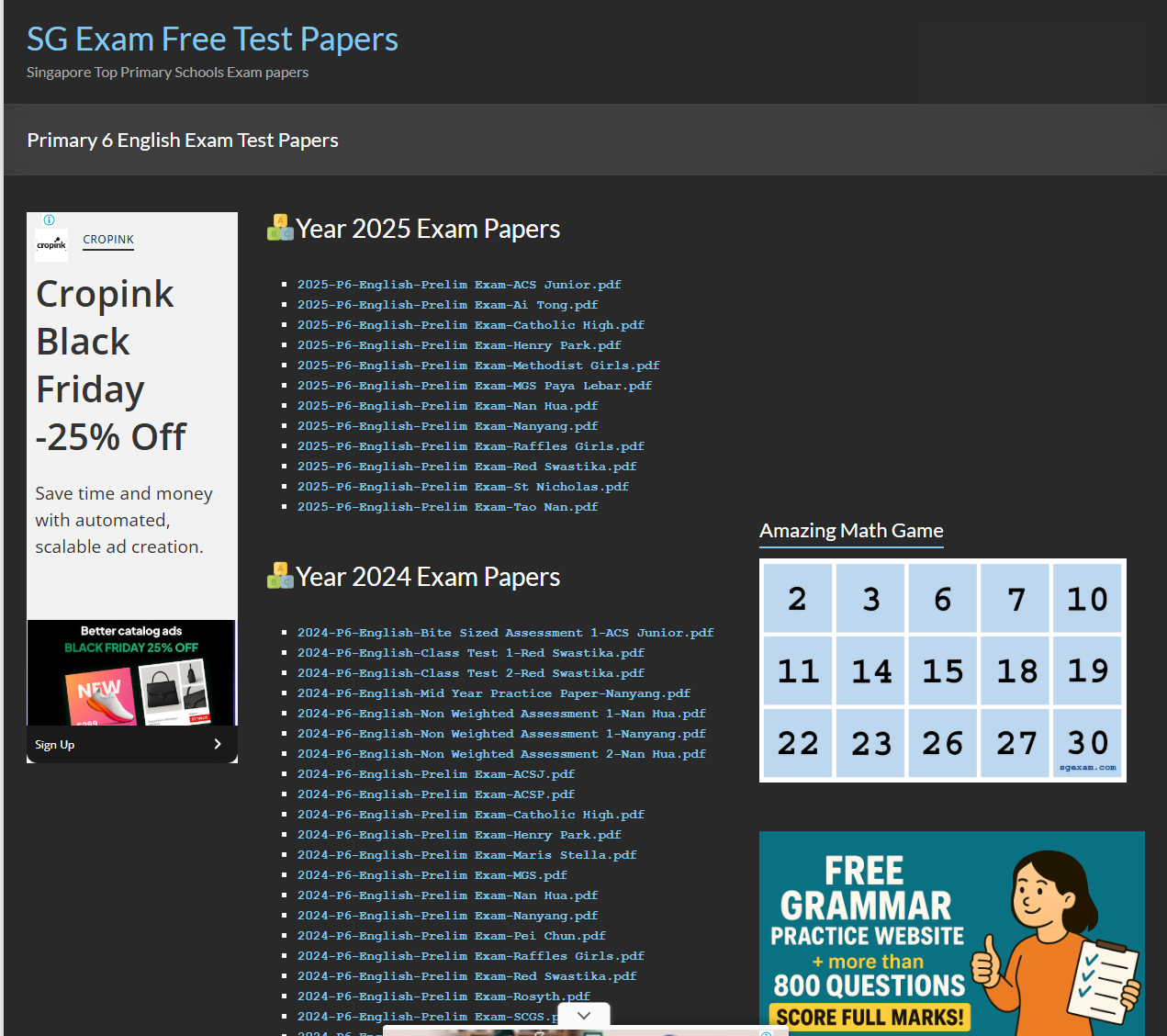Open 2025 Prelim Exam Raffles Girls pdf
Viewport: 1167px width, 1036px height.
pyautogui.click(x=470, y=446)
